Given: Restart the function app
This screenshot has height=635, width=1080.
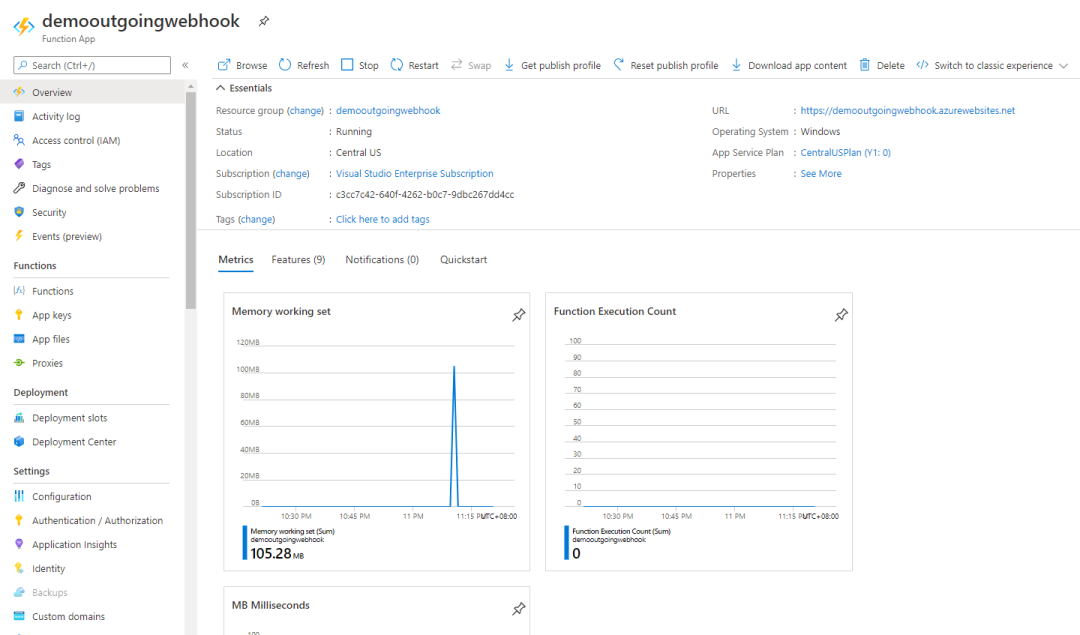Looking at the screenshot, I should (414, 65).
